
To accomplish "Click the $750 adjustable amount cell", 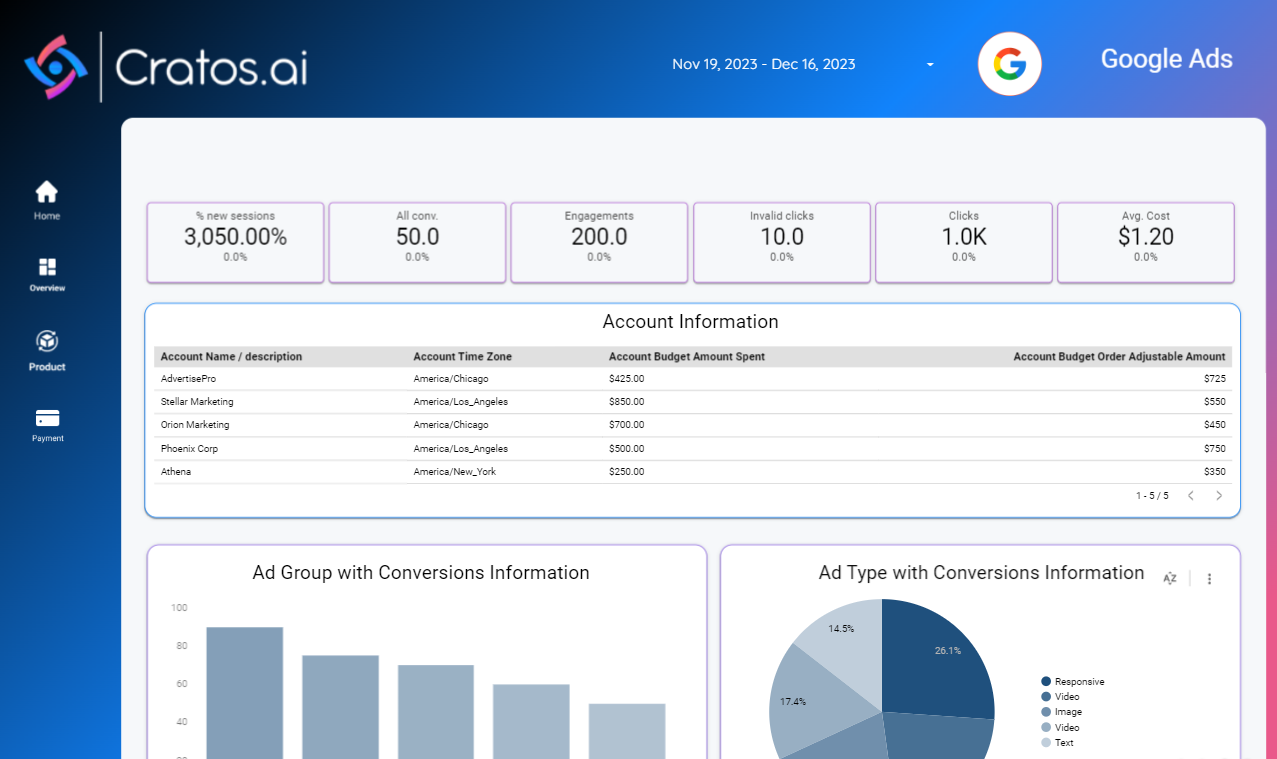I will 1215,449.
